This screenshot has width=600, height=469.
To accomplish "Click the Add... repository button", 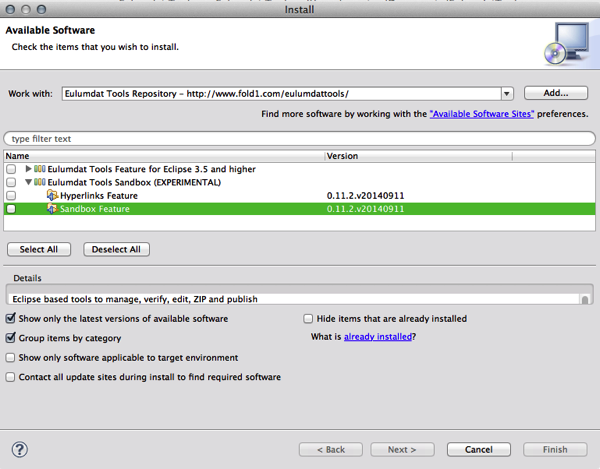I will (556, 93).
